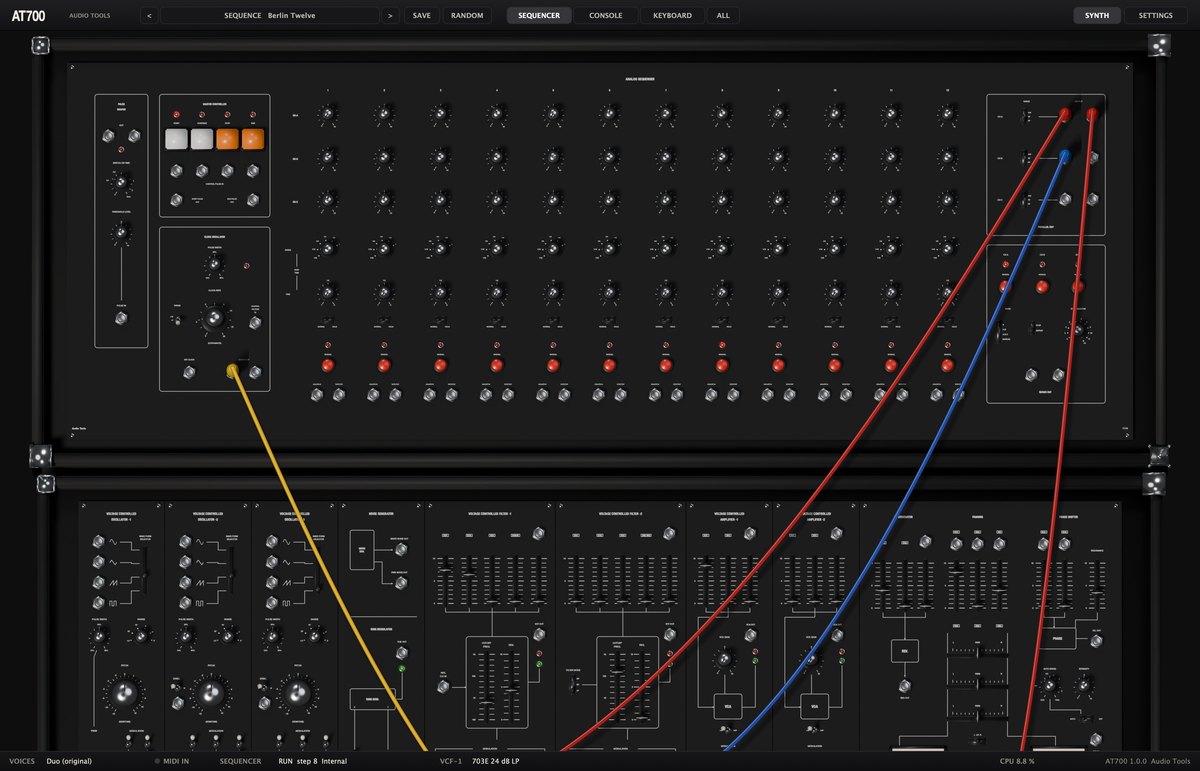This screenshot has width=1200, height=771.
Task: Click Oscillator 1 sawtooth wave output jack
Action: coord(97,582)
